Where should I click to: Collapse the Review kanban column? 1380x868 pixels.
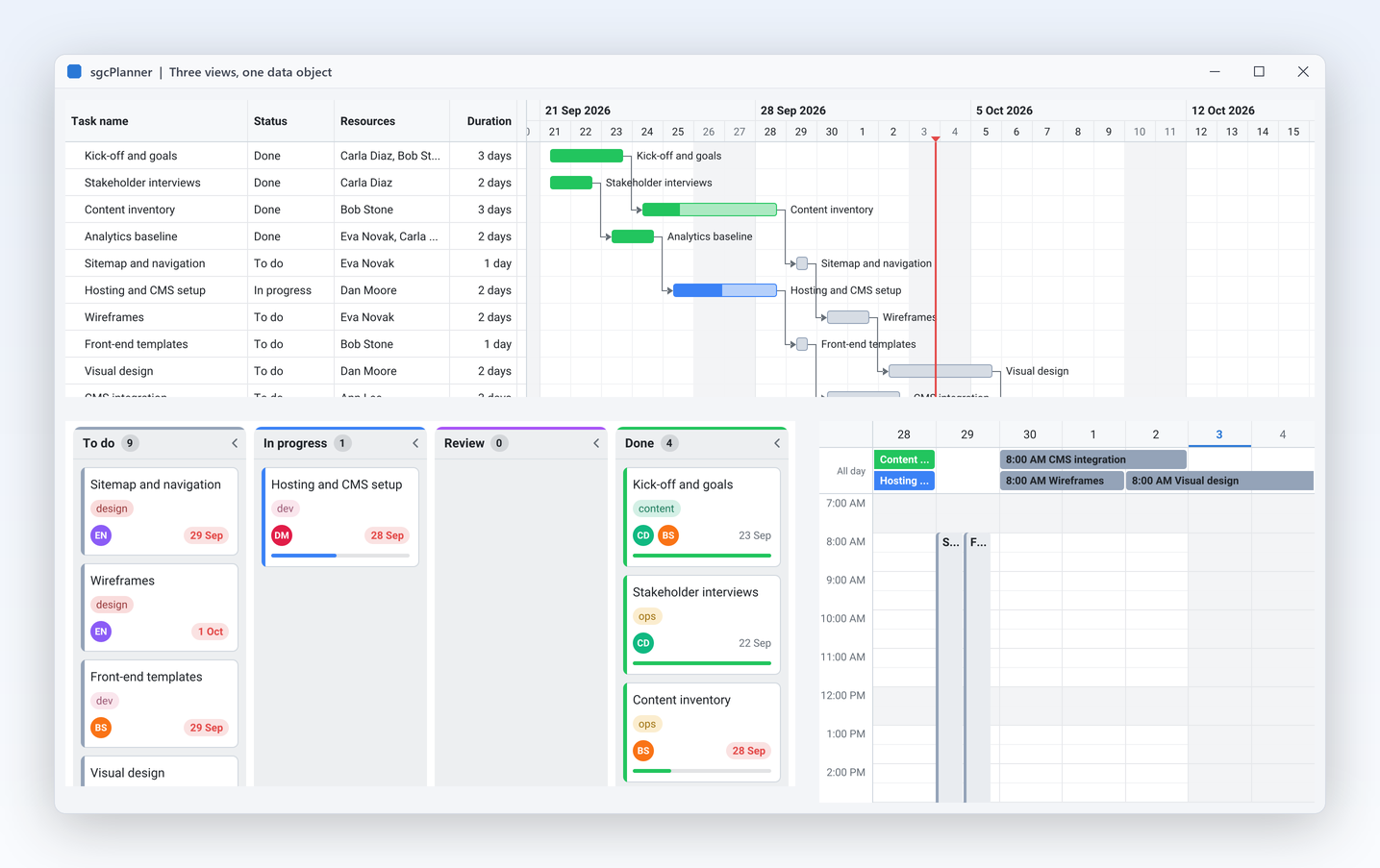coord(596,443)
